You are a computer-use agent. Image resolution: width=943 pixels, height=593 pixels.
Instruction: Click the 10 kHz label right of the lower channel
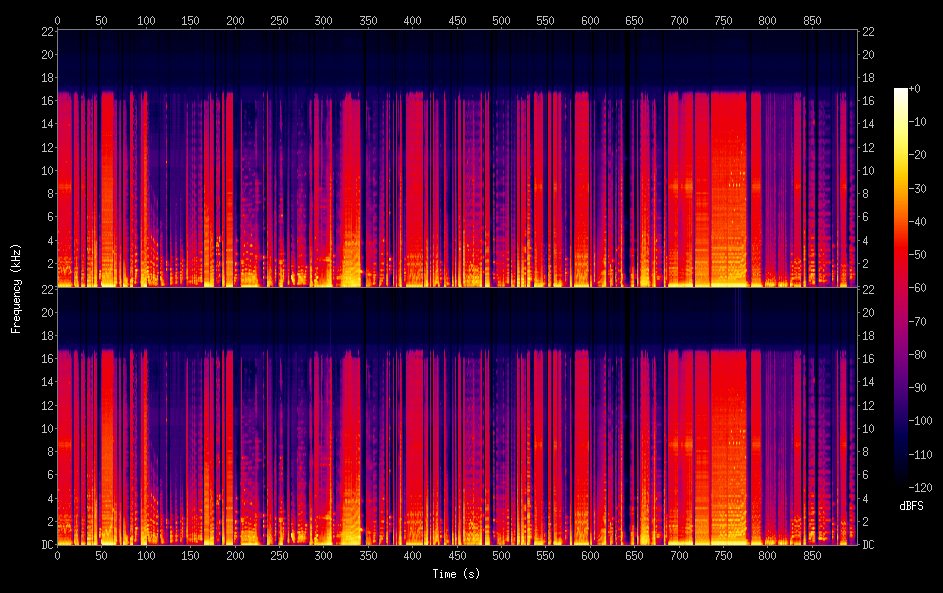coord(869,429)
